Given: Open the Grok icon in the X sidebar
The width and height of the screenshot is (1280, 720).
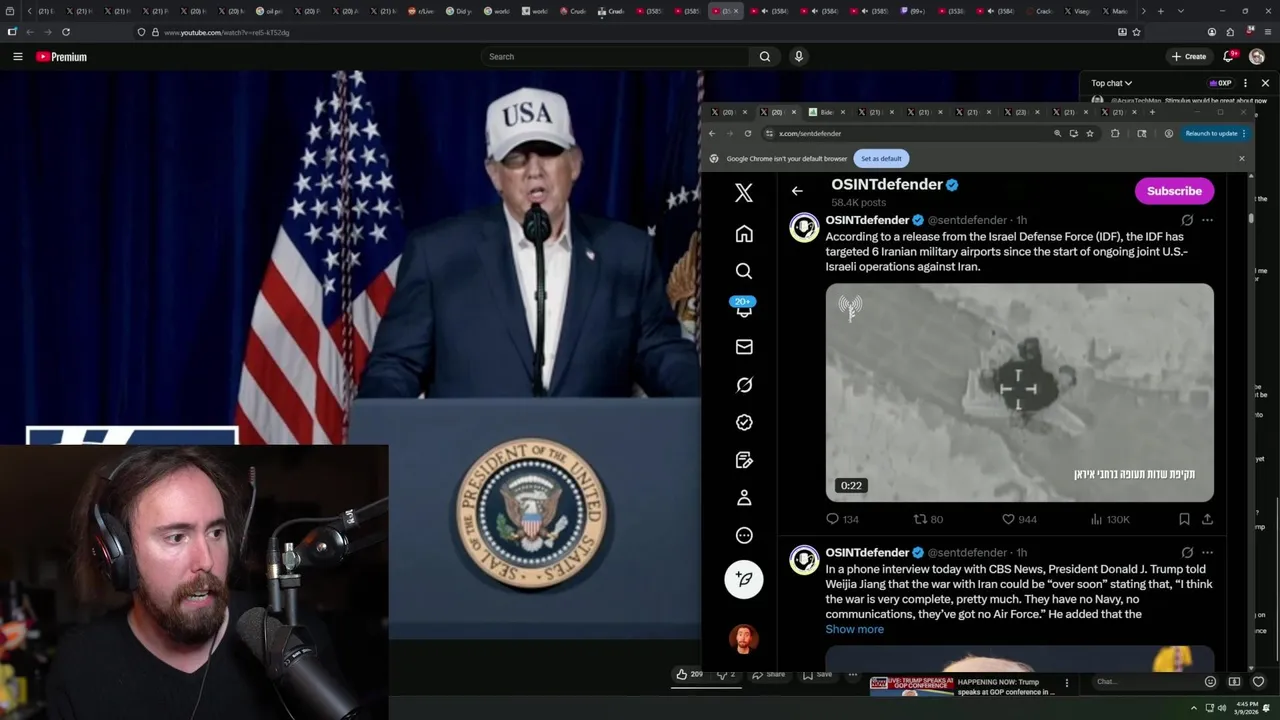Looking at the screenshot, I should click(x=744, y=385).
